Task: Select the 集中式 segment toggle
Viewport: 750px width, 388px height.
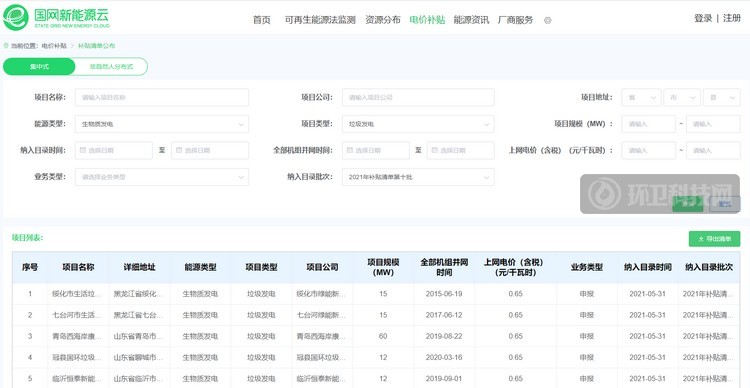Action: pos(39,67)
